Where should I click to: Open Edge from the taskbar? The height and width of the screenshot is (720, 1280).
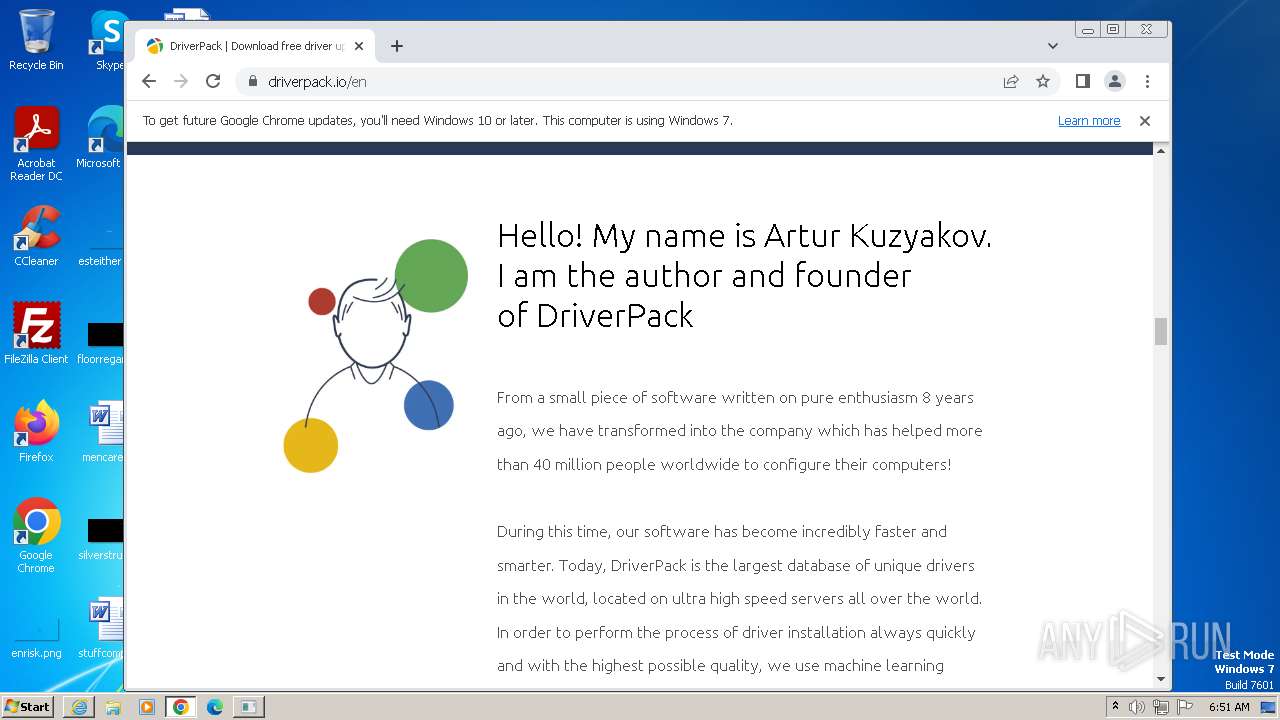[215, 707]
